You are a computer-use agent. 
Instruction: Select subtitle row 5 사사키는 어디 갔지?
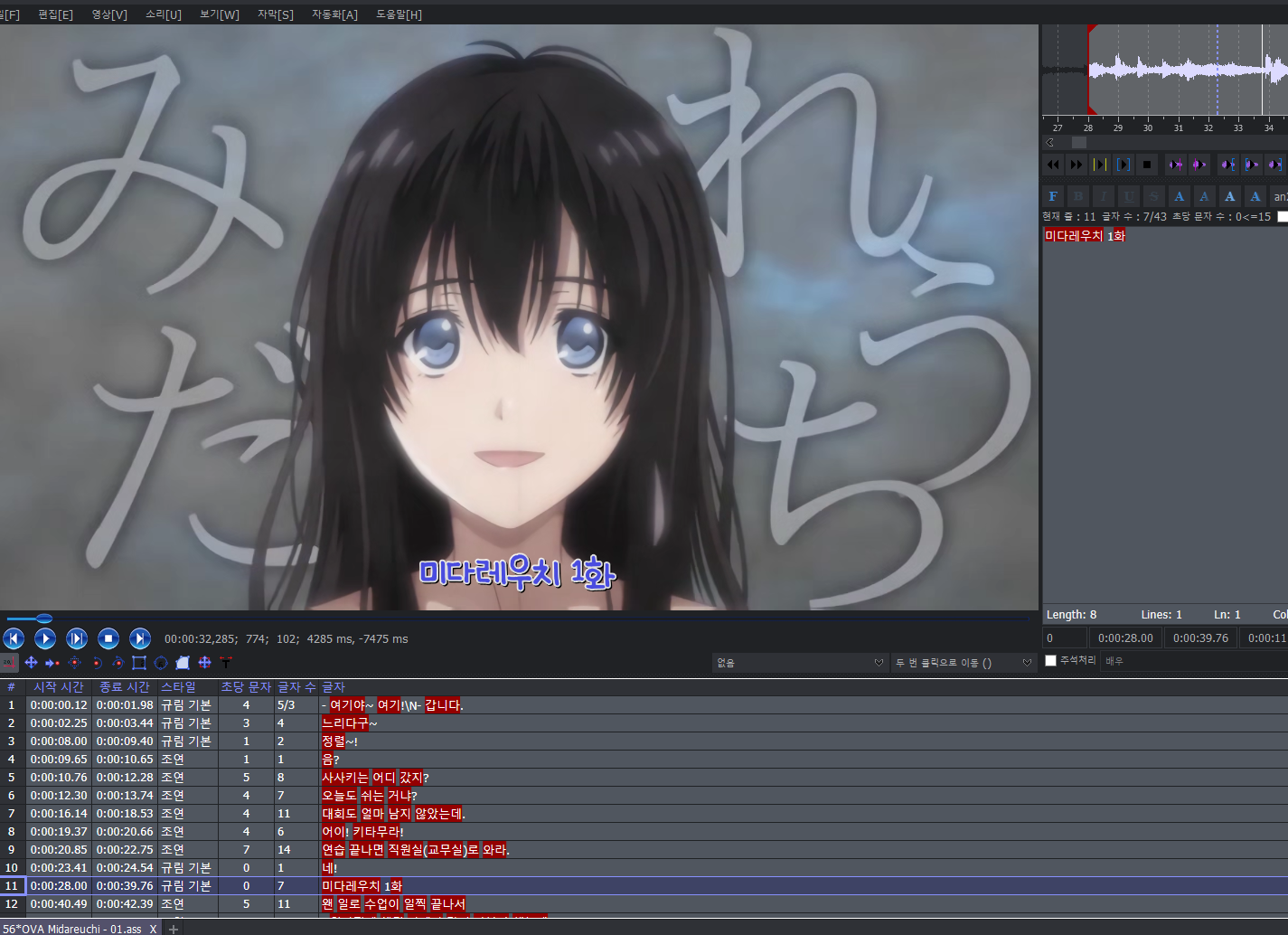(644, 778)
